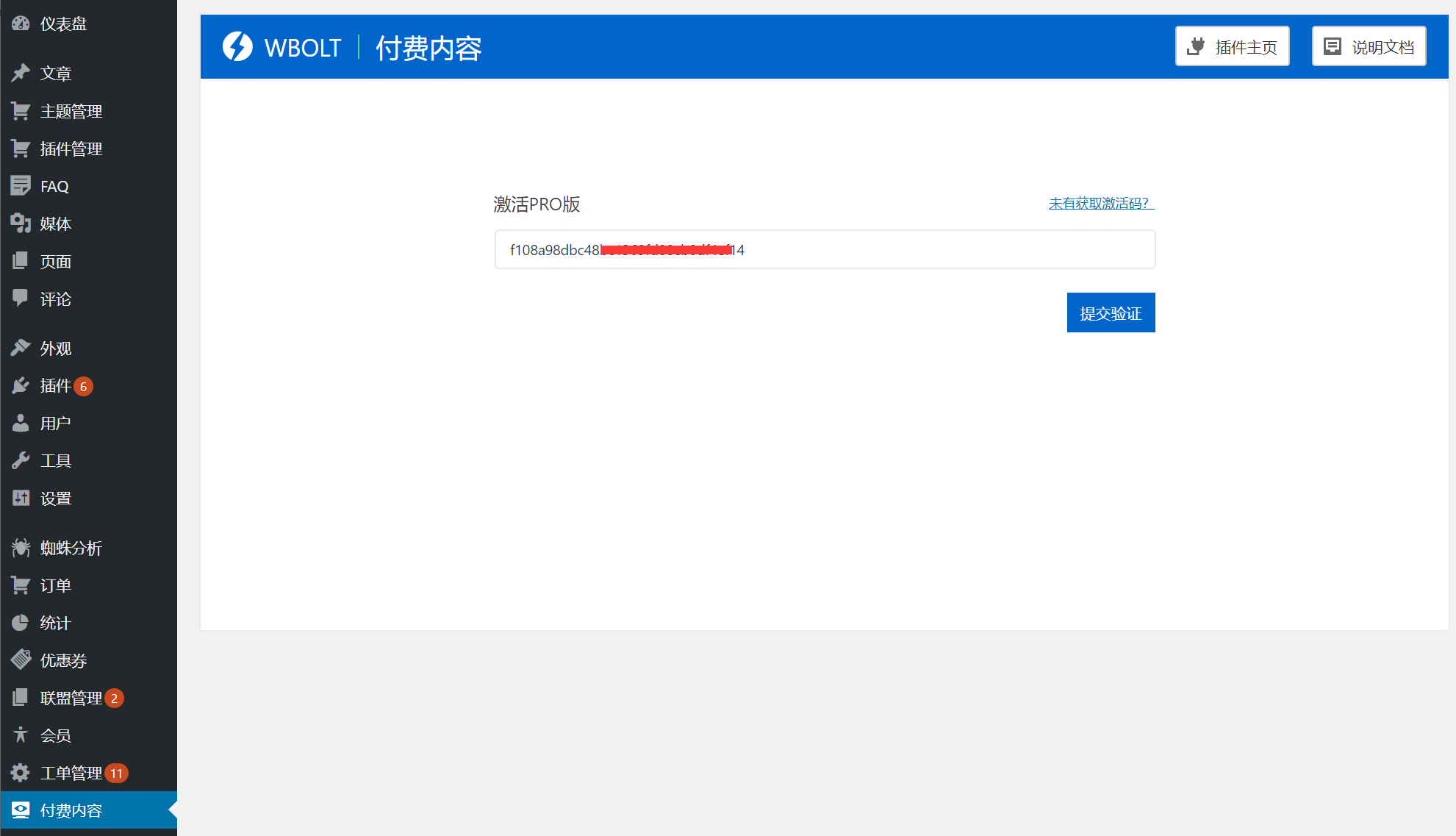
Task: Open the 文章 posts menu
Action: pos(20,73)
